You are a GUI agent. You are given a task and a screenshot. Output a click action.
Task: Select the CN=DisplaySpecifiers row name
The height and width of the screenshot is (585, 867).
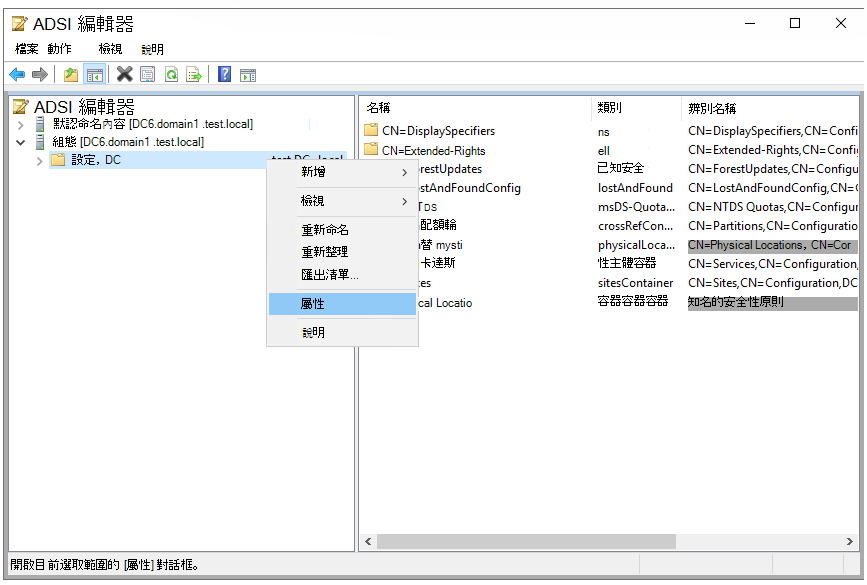coord(438,131)
